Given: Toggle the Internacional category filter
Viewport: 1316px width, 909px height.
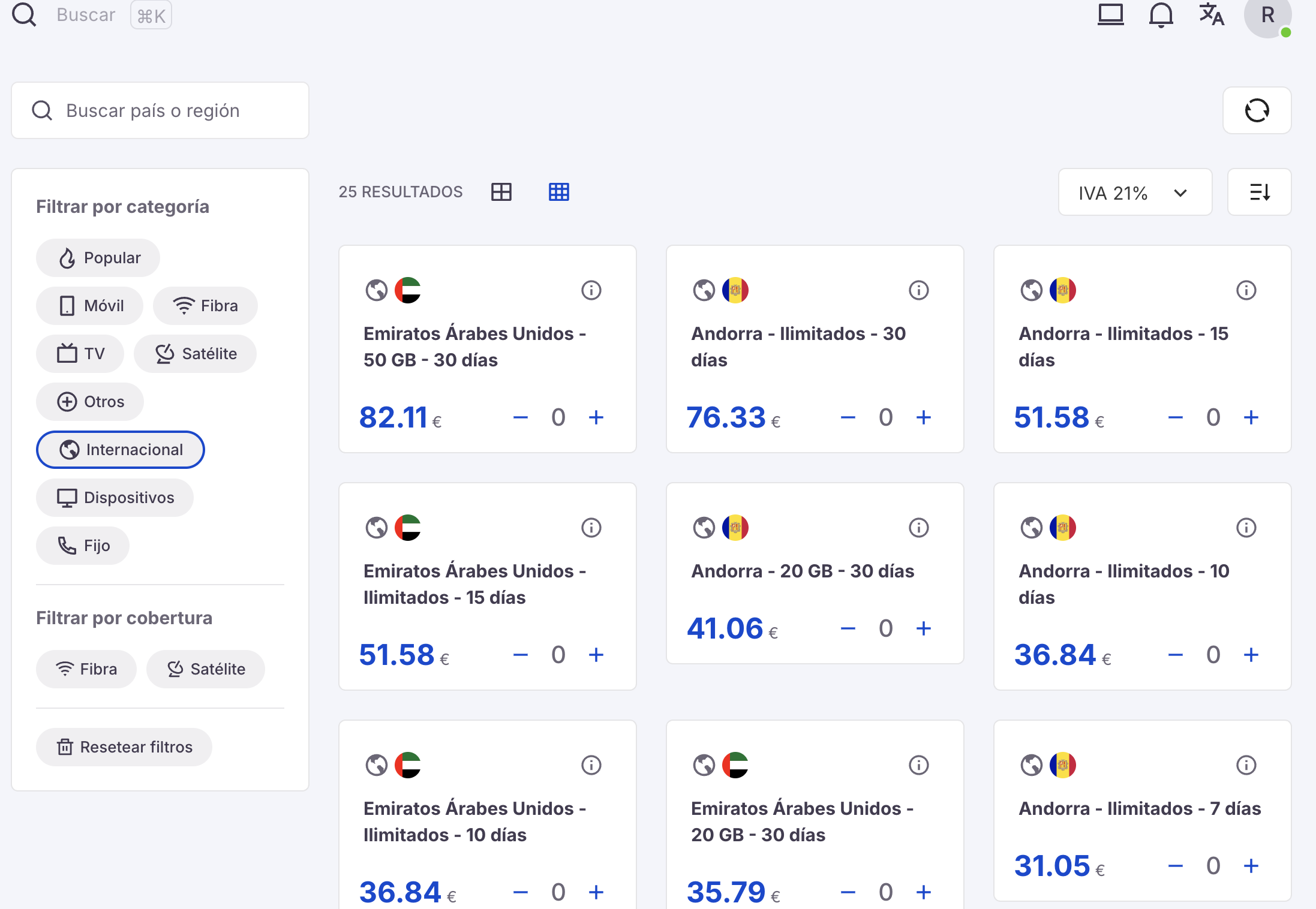Looking at the screenshot, I should (121, 450).
